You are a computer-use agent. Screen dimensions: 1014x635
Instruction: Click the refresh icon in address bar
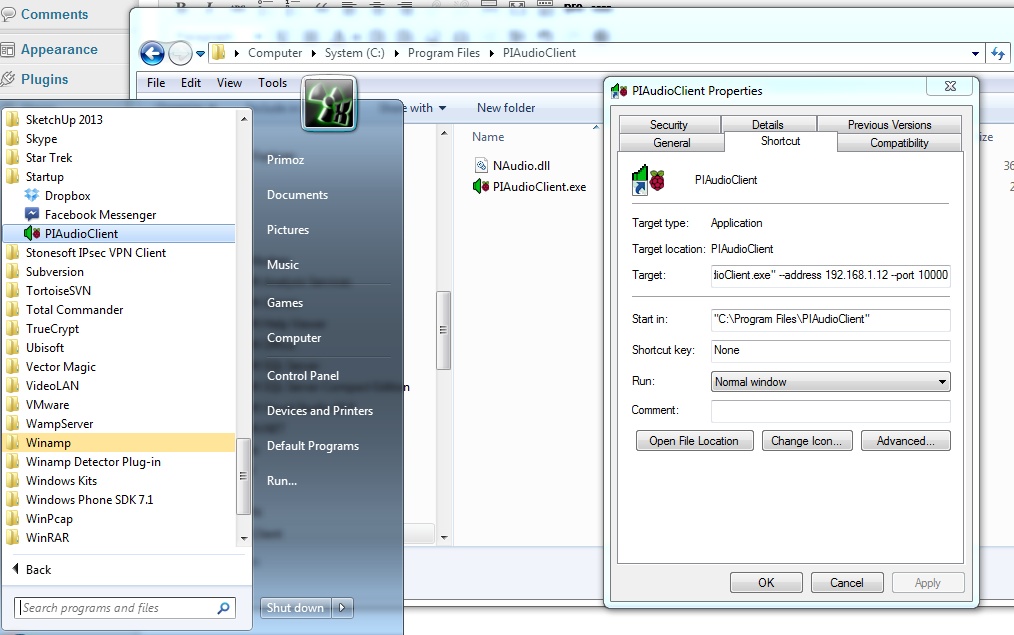(998, 54)
